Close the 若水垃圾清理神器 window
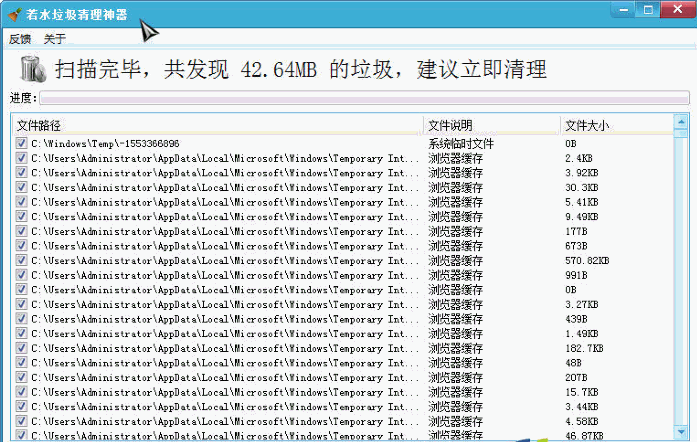The width and height of the screenshot is (697, 442). [678, 9]
